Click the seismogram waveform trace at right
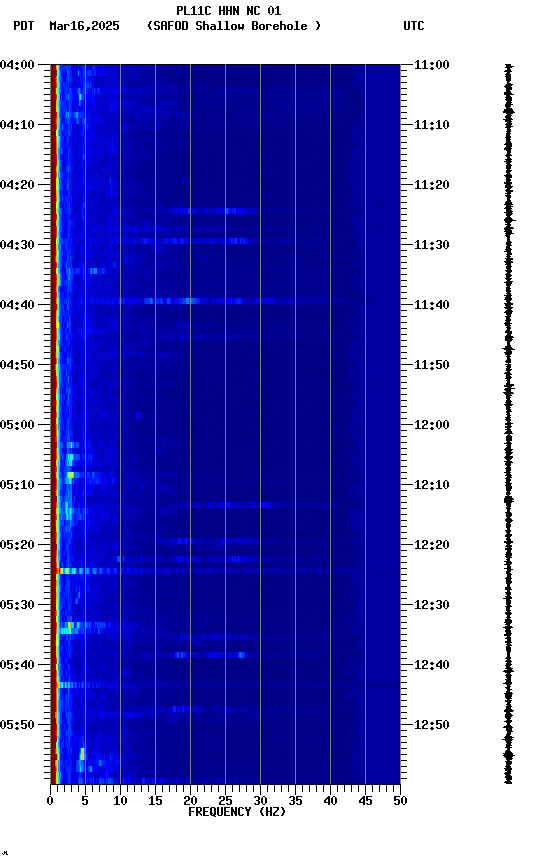The width and height of the screenshot is (552, 864). 508,424
